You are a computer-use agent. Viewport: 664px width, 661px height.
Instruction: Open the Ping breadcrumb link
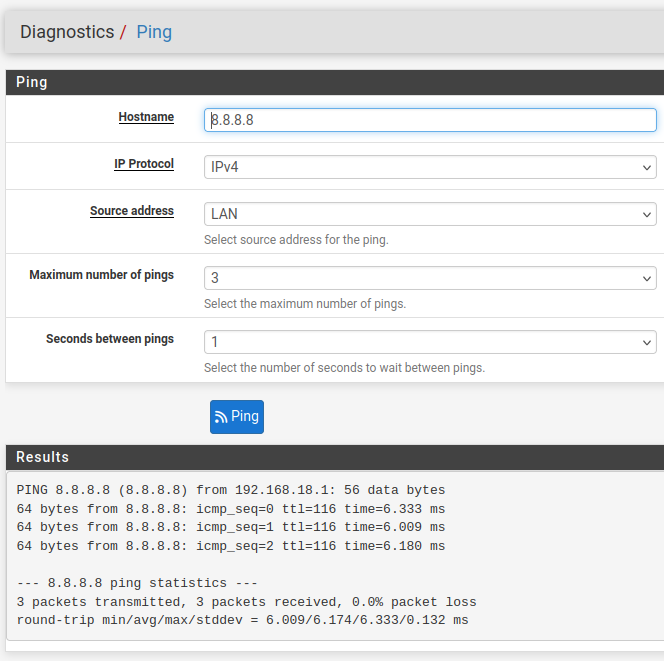tap(154, 32)
